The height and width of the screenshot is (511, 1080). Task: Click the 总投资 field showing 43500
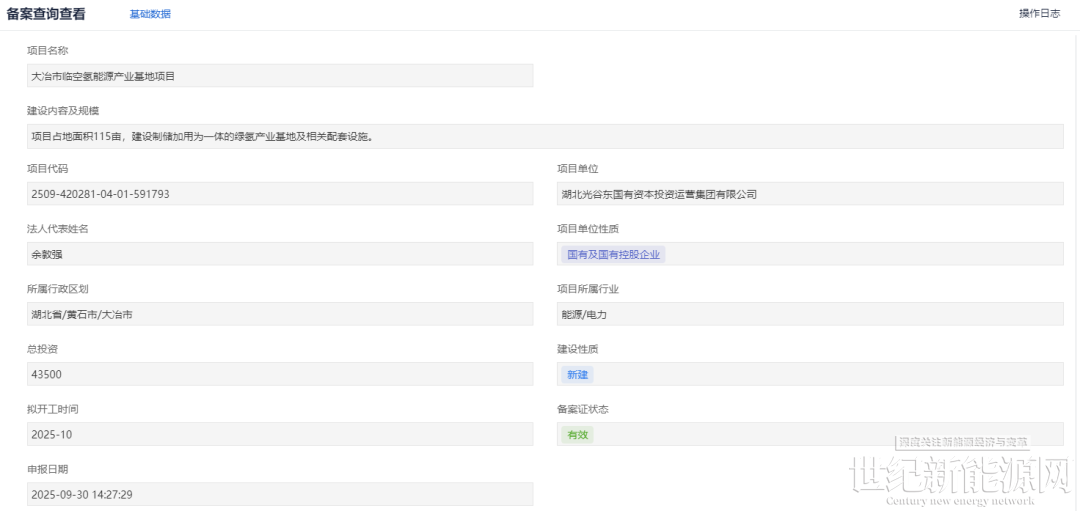280,374
